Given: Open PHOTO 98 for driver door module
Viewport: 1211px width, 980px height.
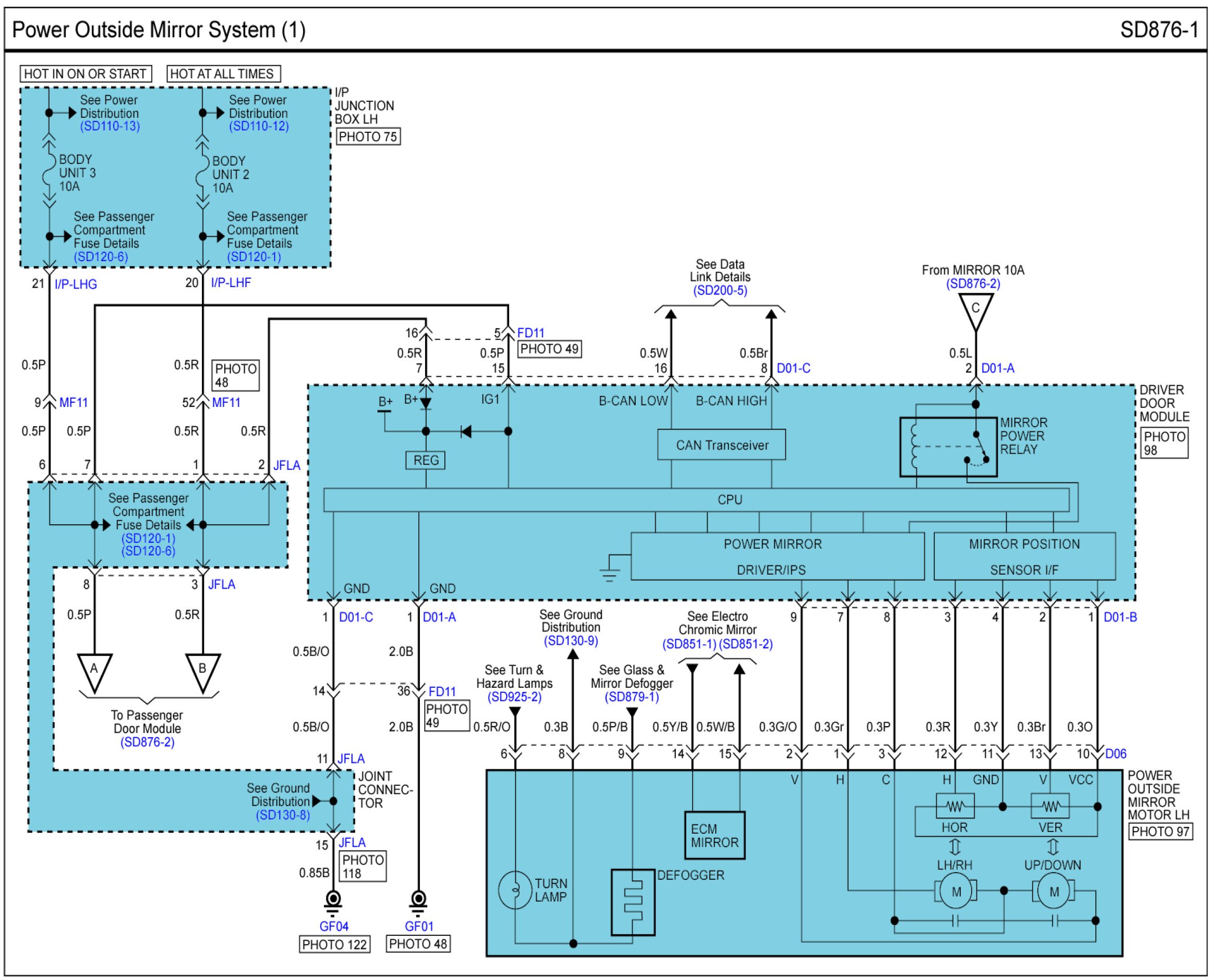Looking at the screenshot, I should (x=1164, y=443).
